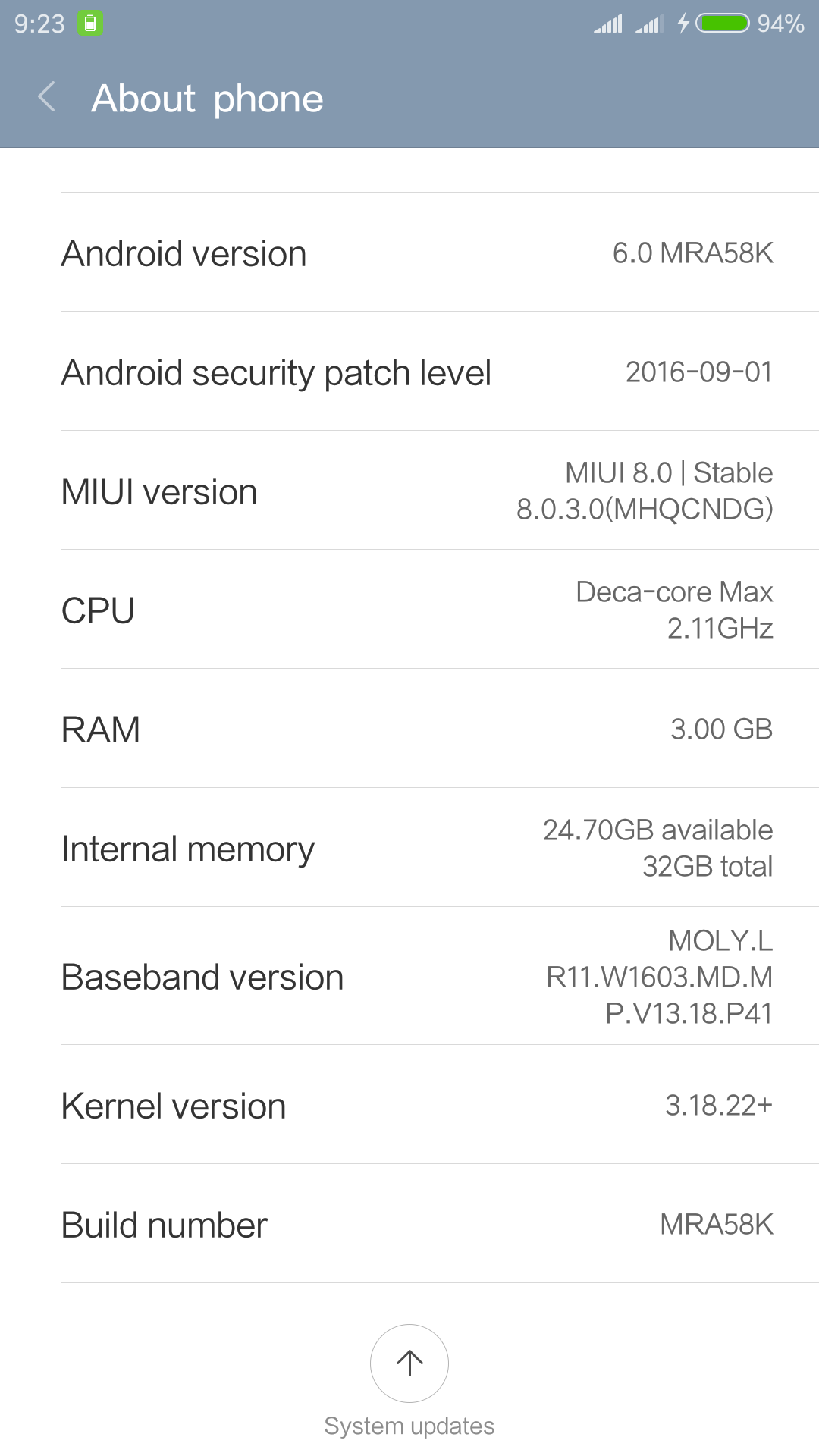
Task: Tap the first SIM signal strength icon
Action: point(608,24)
